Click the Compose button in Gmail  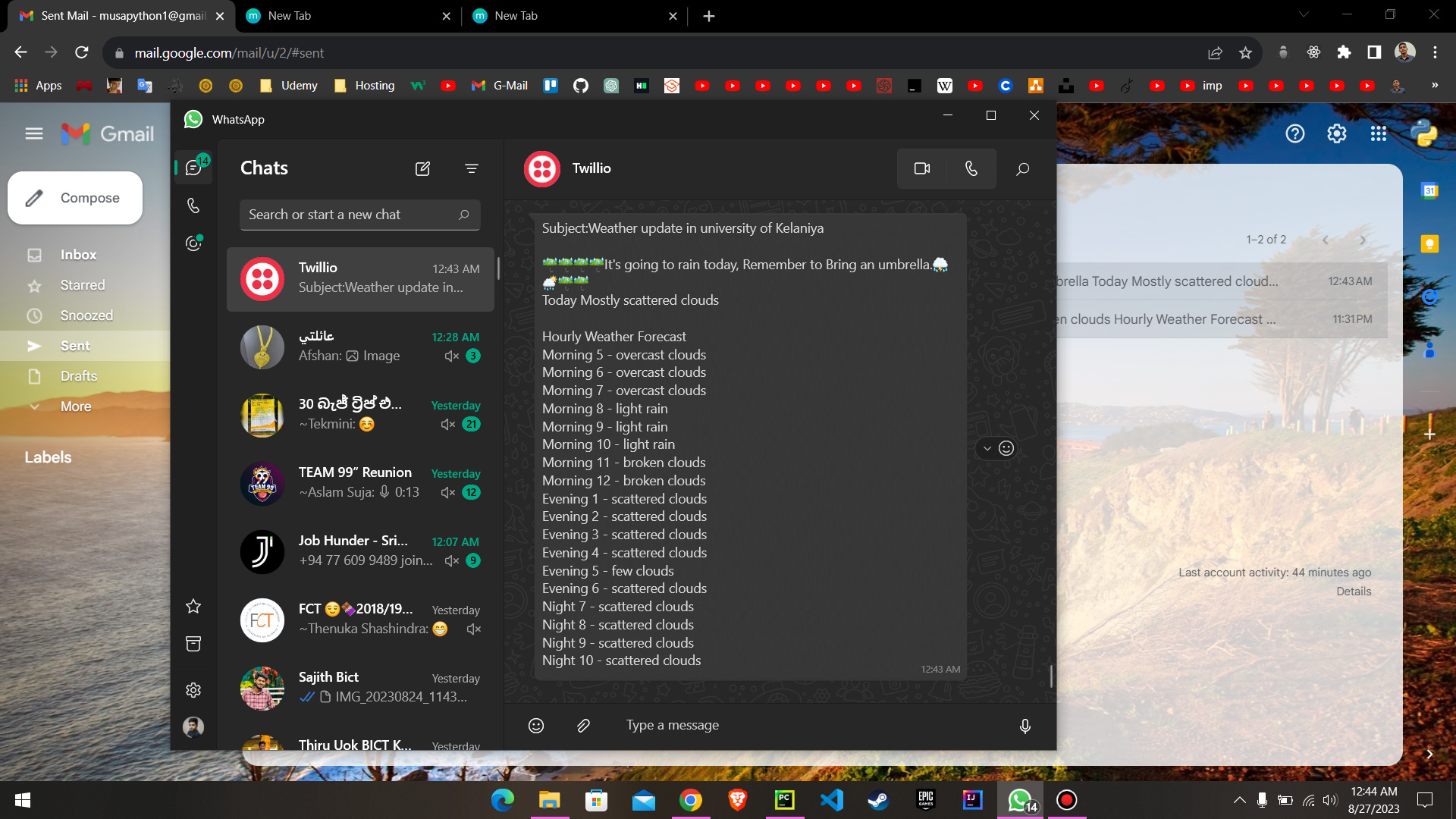74,198
